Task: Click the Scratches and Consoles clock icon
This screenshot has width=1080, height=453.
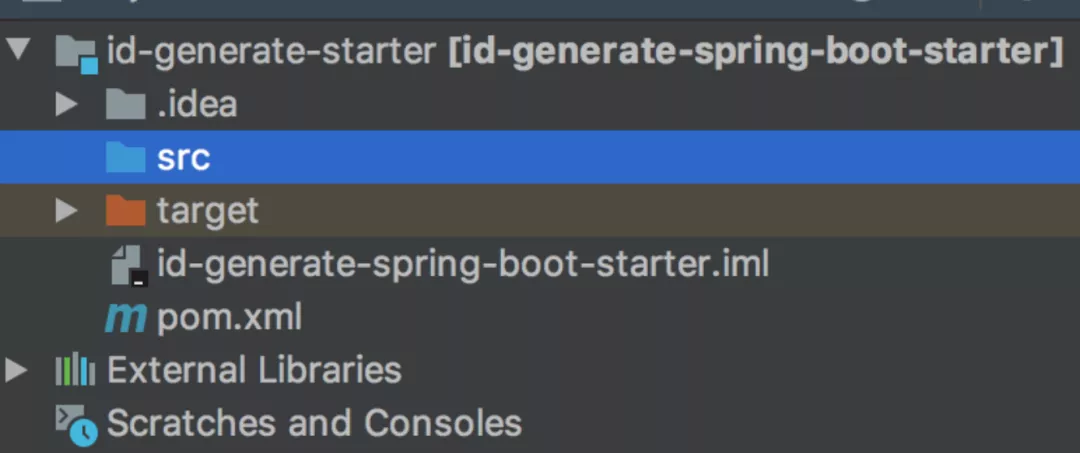Action: pyautogui.click(x=76, y=424)
